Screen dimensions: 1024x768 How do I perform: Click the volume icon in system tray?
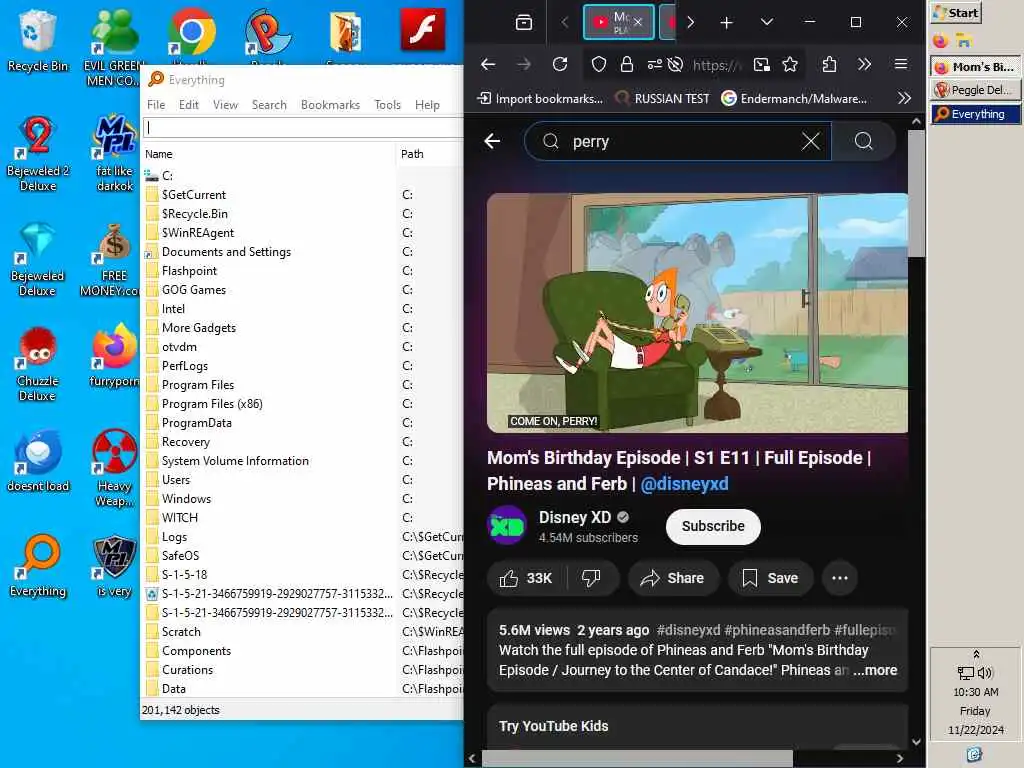pyautogui.click(x=985, y=673)
